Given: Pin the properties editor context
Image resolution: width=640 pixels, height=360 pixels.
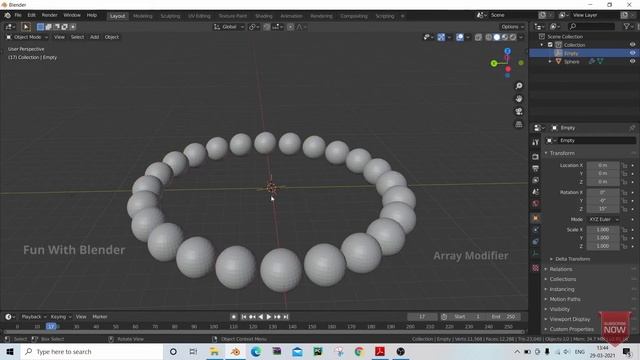Looking at the screenshot, I should point(632,128).
